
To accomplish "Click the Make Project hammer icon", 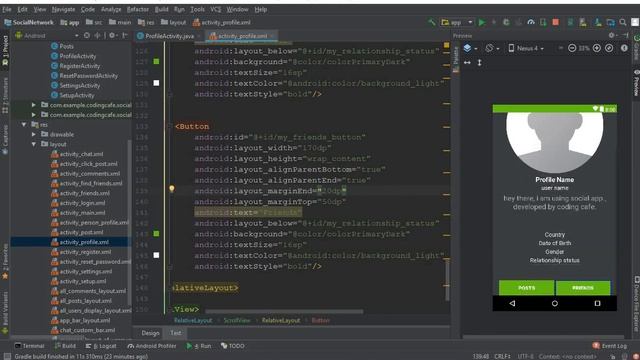I will (431, 22).
